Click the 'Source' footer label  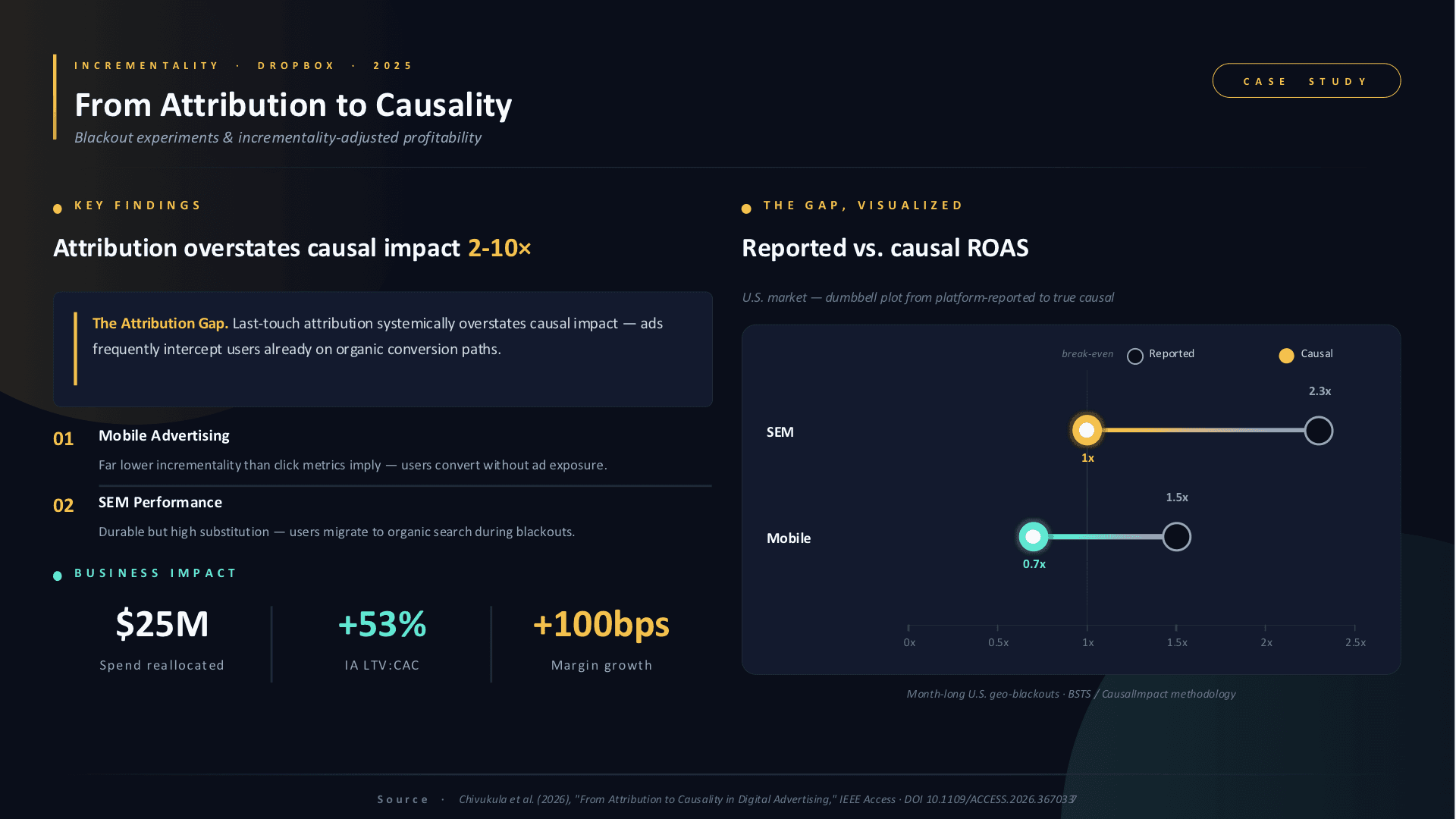click(x=403, y=799)
